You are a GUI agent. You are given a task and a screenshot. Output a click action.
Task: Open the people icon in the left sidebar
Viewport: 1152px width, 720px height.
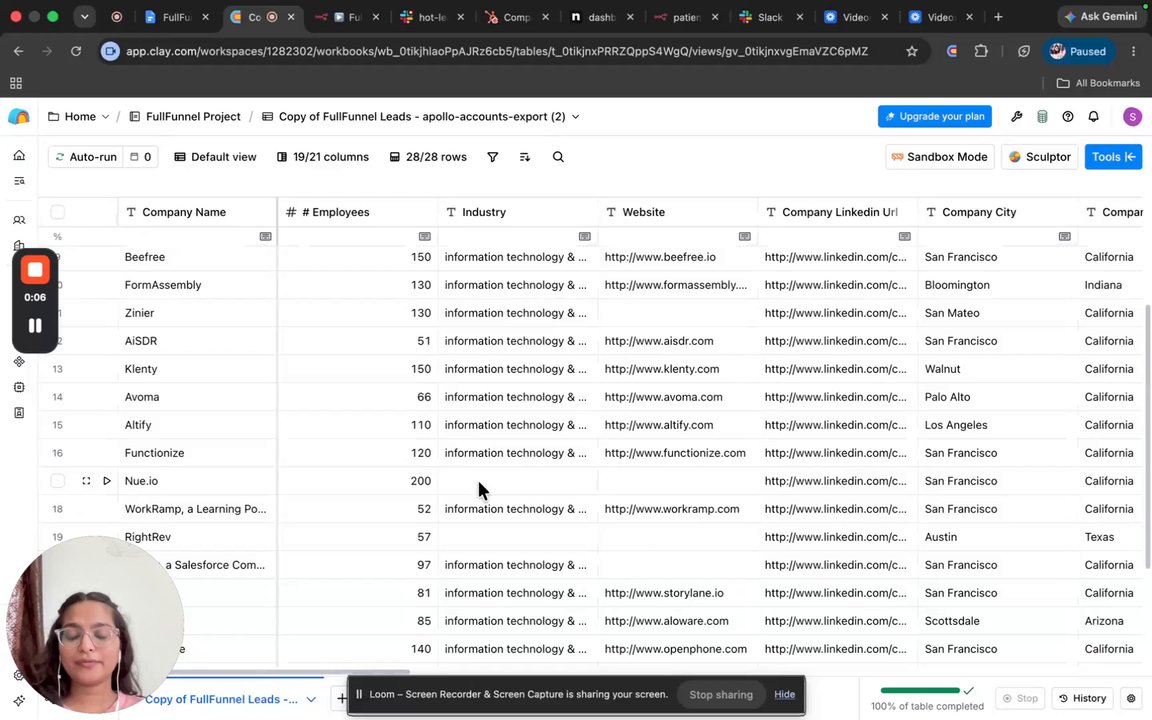point(19,220)
